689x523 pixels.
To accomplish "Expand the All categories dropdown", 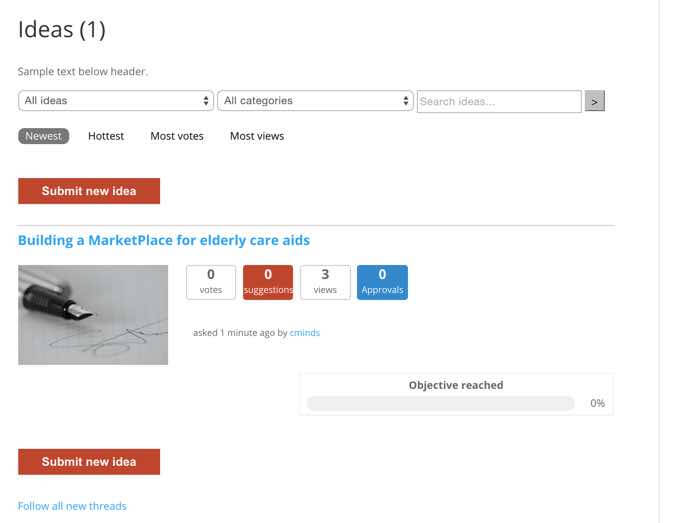I will pos(315,101).
